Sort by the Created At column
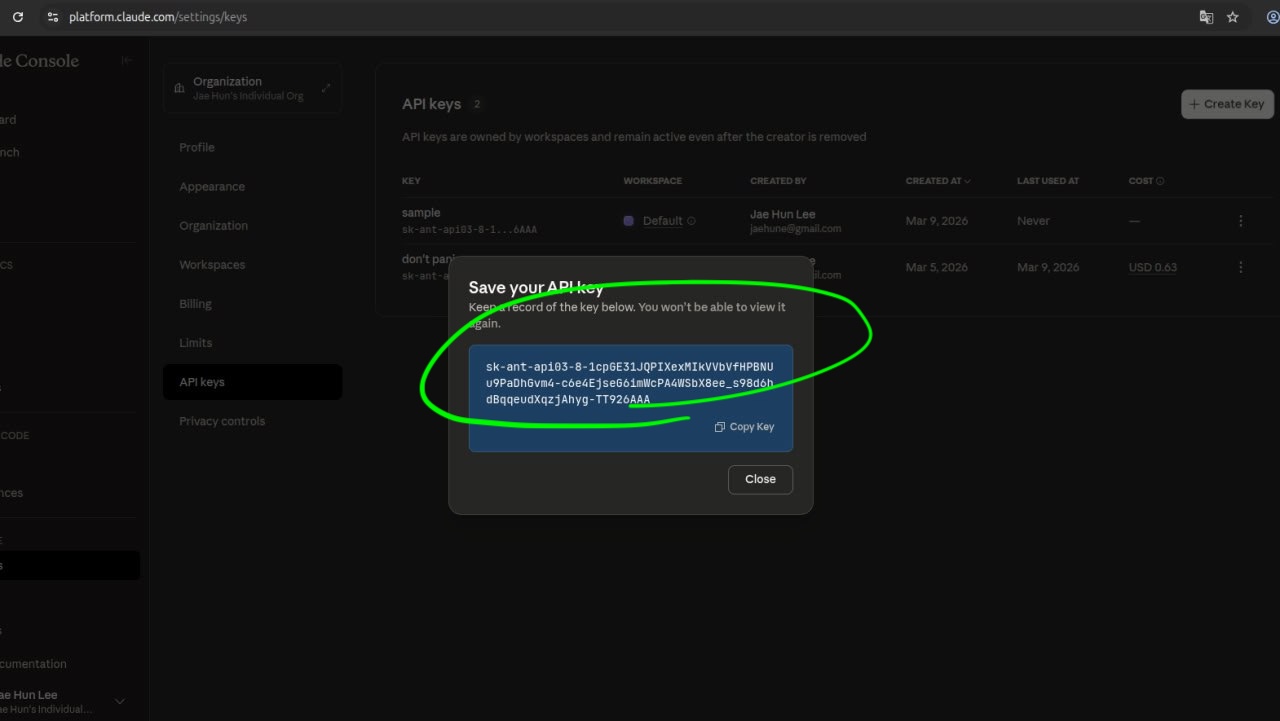1280x721 pixels. pos(937,181)
